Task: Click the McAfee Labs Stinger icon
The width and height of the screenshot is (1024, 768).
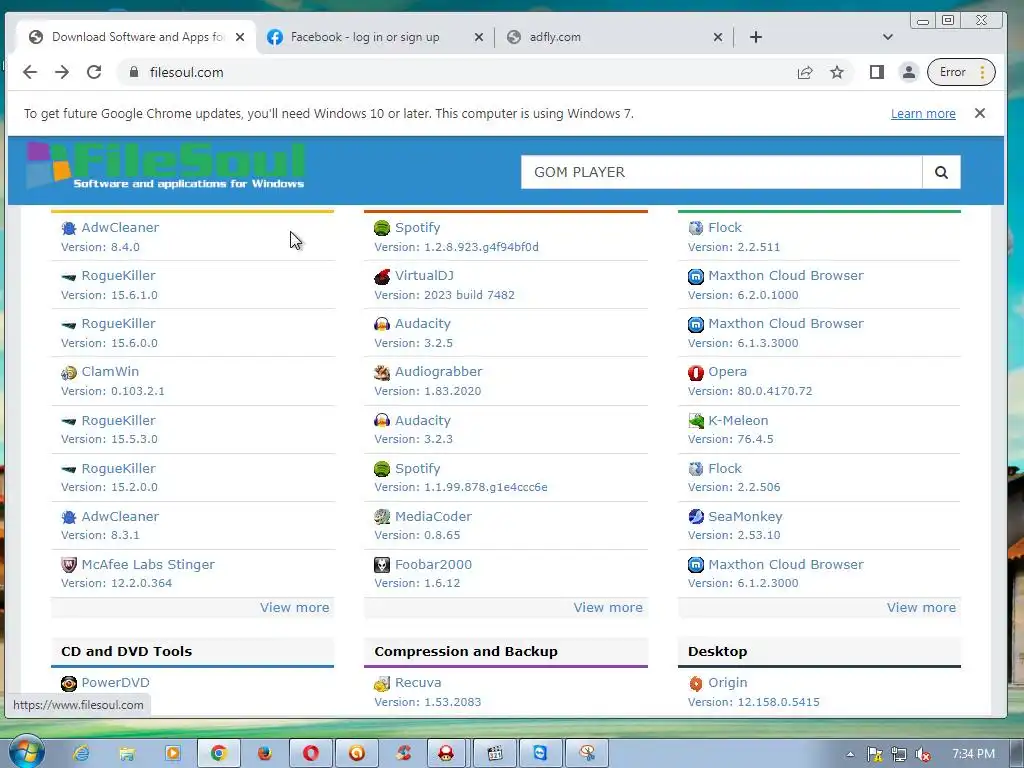Action: [69, 565]
